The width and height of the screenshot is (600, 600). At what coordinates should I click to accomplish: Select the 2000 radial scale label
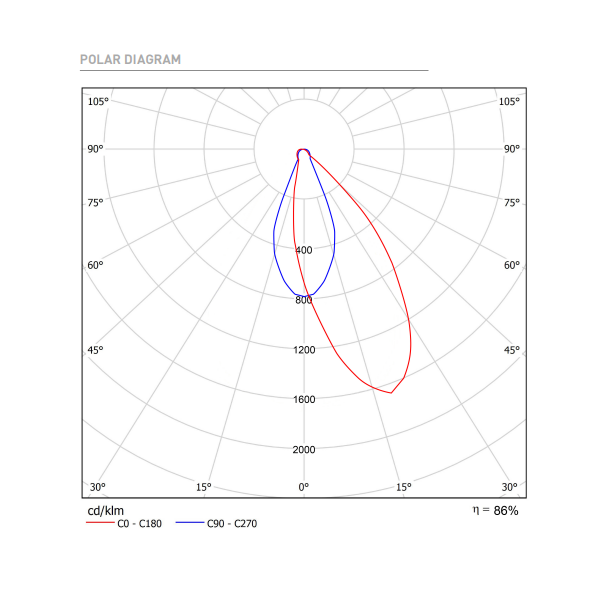[304, 450]
